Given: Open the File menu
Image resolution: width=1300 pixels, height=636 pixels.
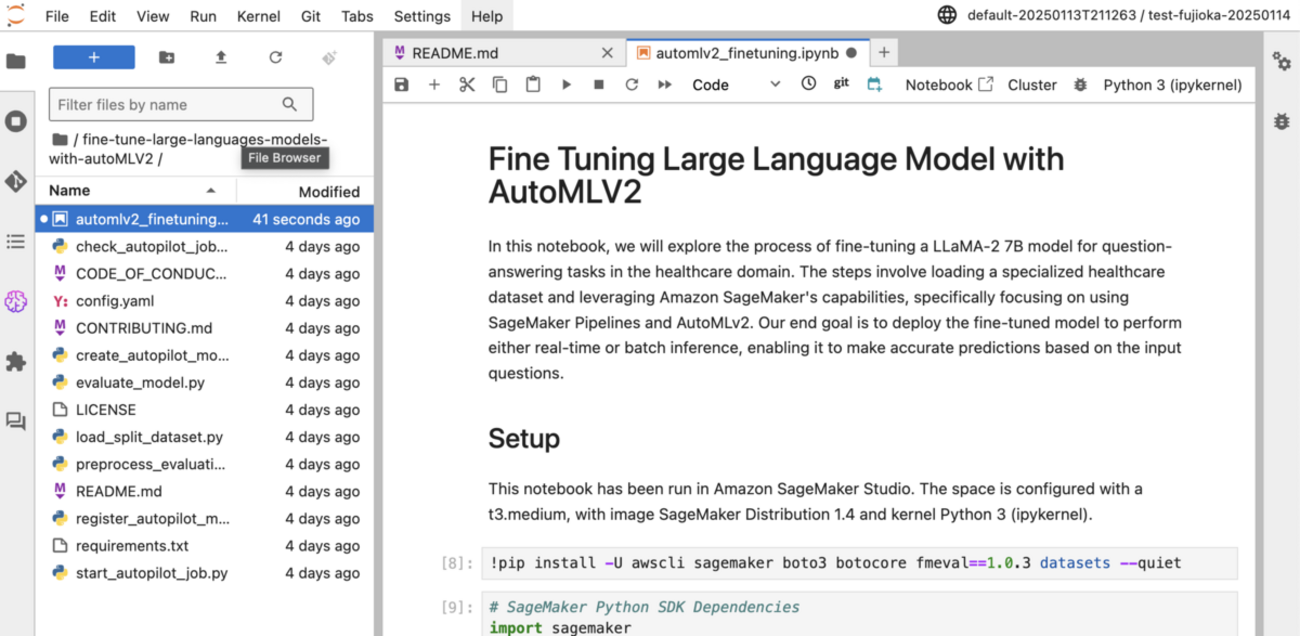Looking at the screenshot, I should [x=57, y=16].
